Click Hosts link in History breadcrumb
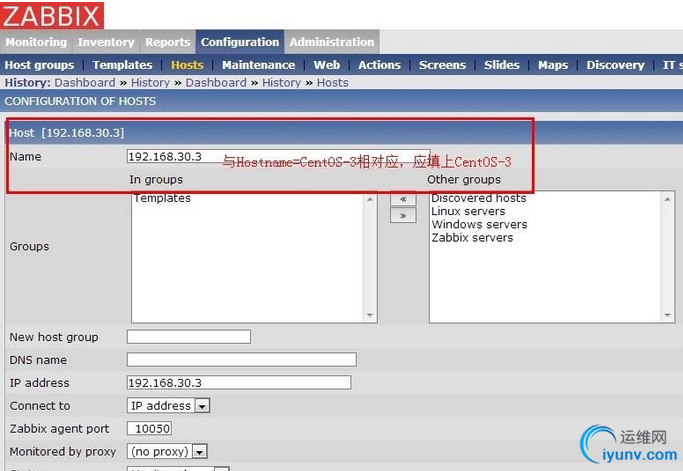Image resolution: width=683 pixels, height=471 pixels. tap(332, 83)
